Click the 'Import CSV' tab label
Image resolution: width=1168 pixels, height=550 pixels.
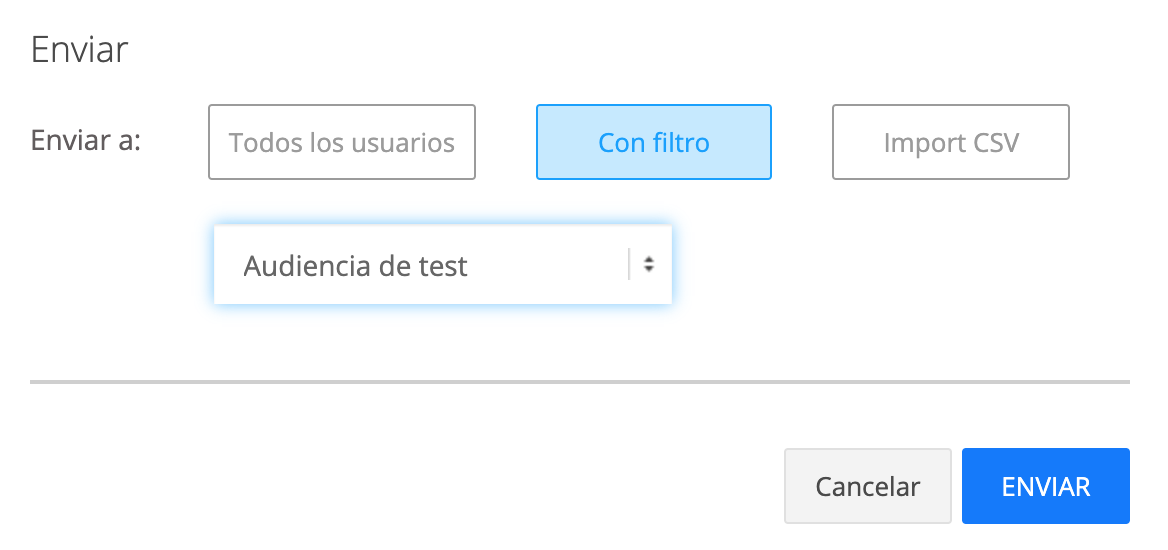point(951,143)
